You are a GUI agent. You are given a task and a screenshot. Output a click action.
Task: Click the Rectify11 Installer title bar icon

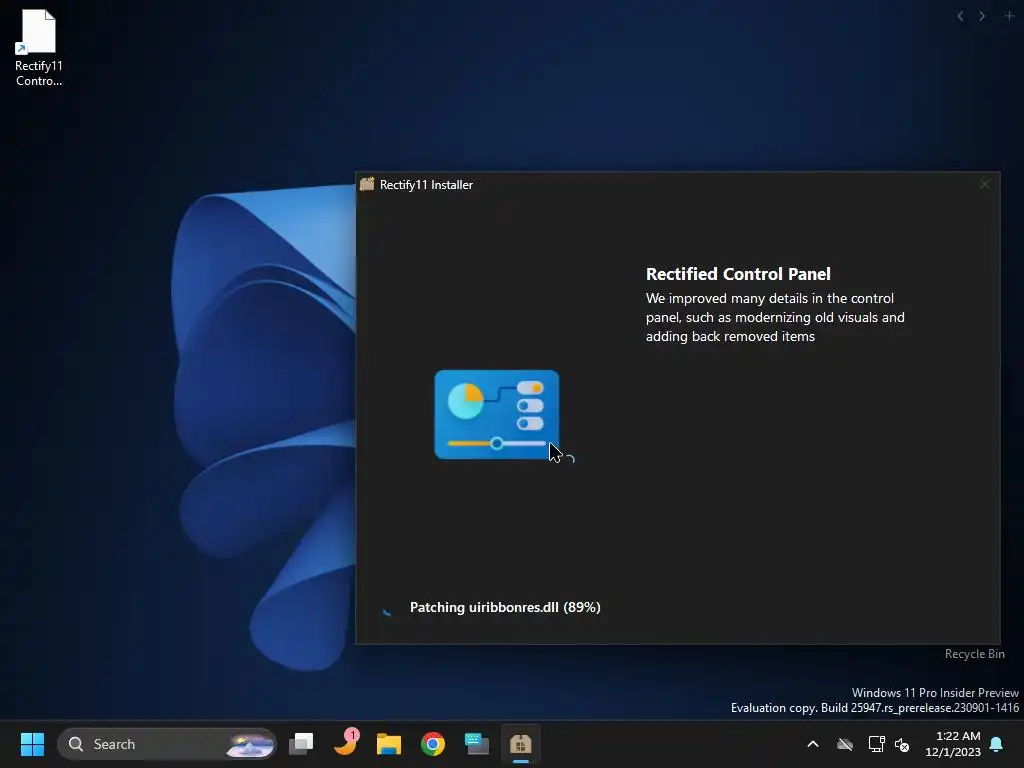point(367,184)
